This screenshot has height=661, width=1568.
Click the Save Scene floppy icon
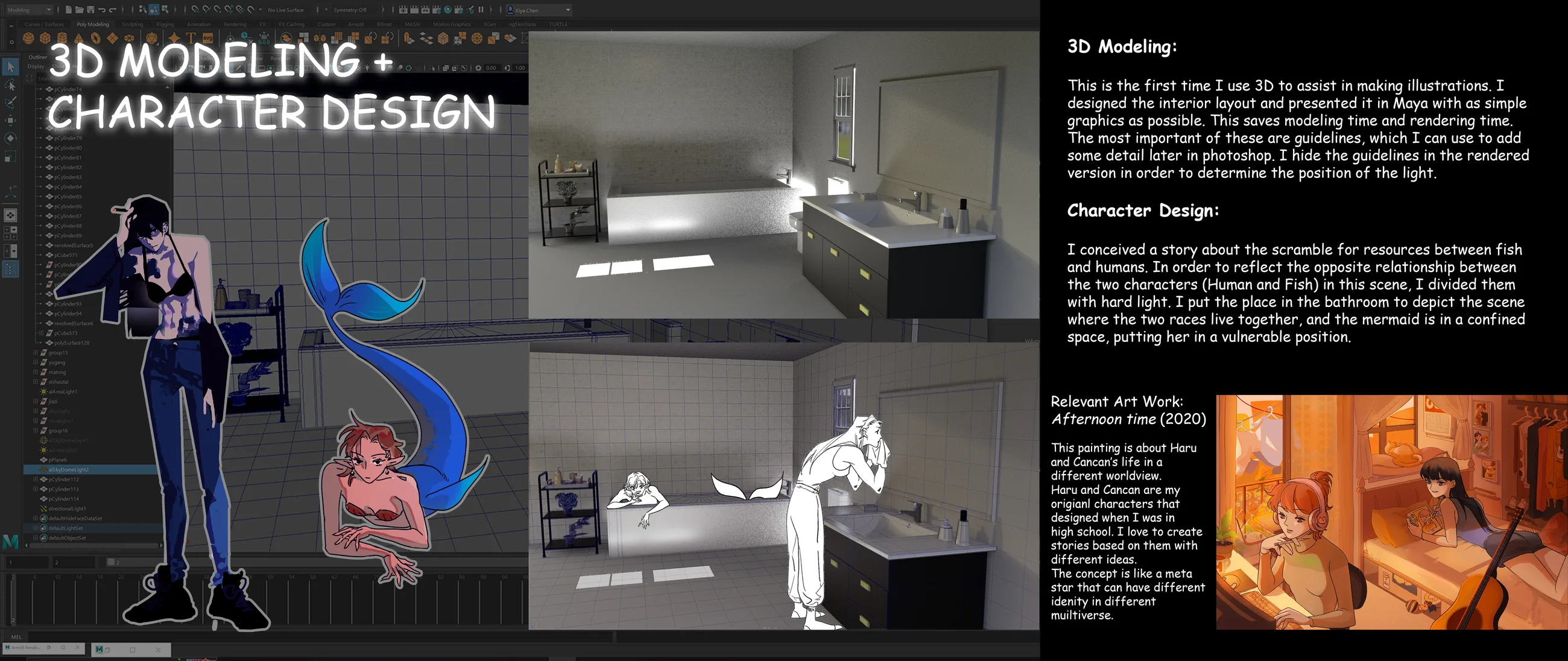coord(90,10)
